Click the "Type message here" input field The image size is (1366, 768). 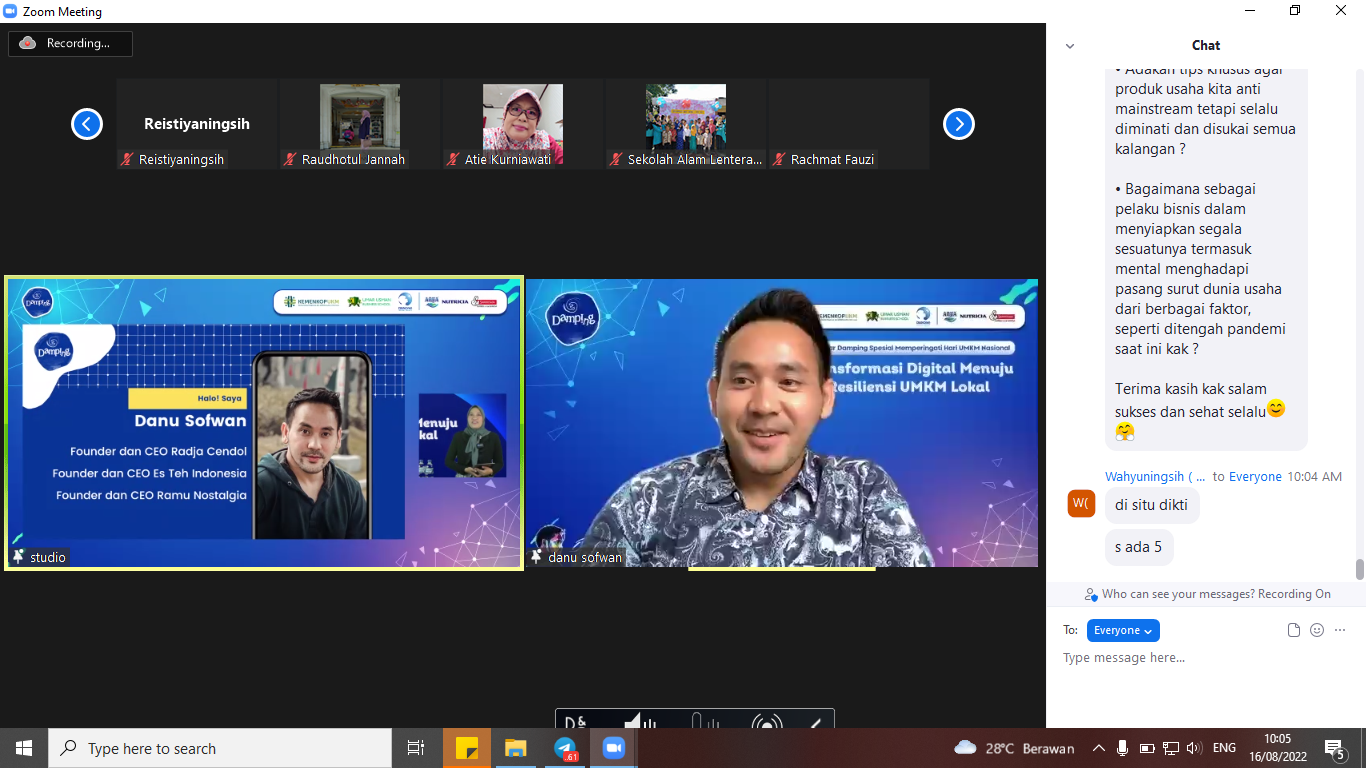[1200, 658]
